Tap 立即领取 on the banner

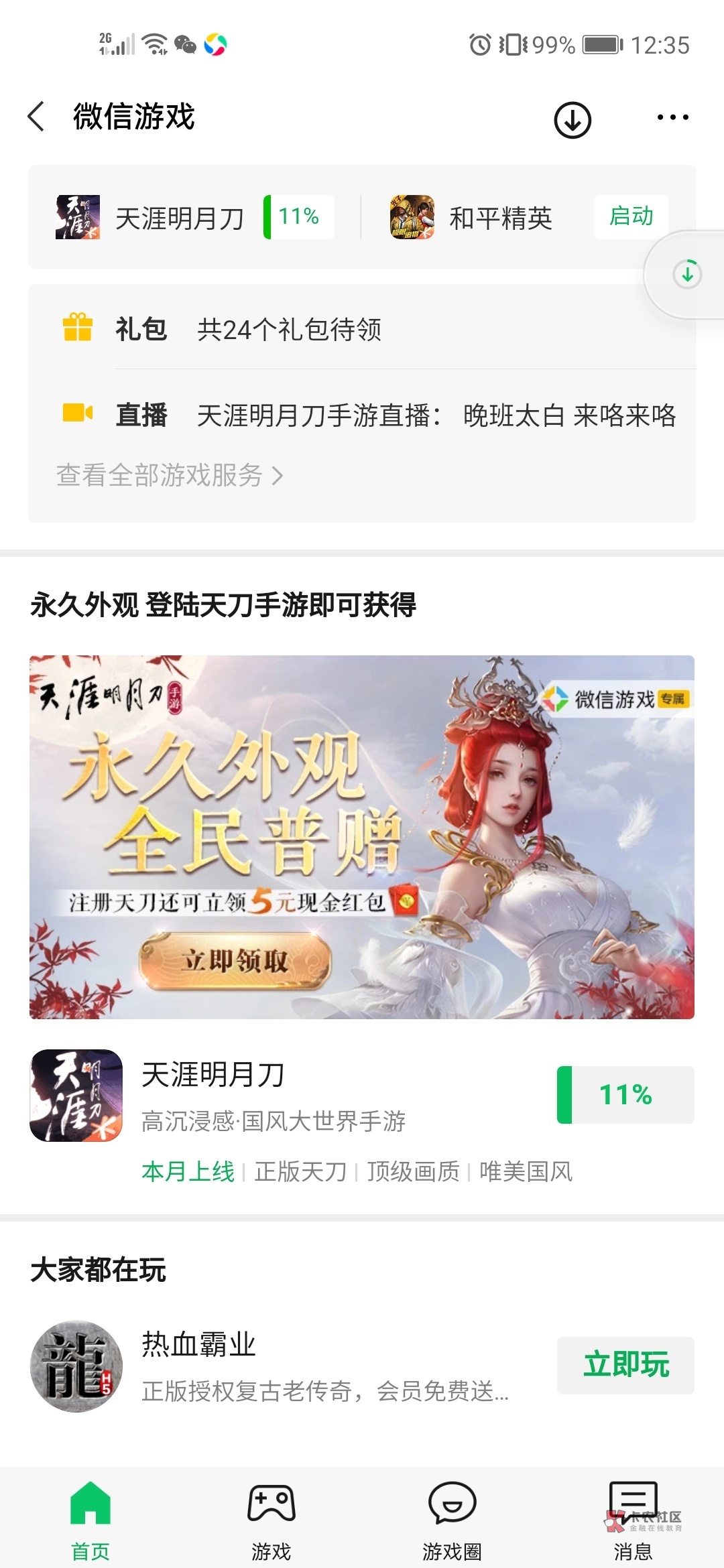point(235,961)
